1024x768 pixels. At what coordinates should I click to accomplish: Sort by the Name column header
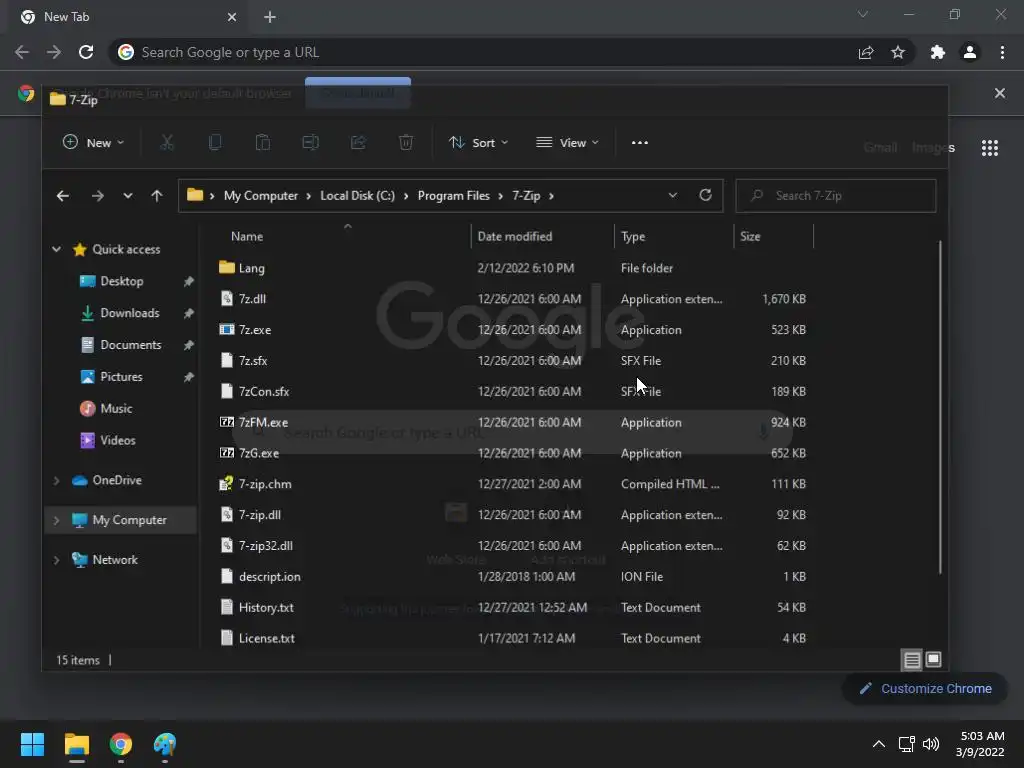247,236
